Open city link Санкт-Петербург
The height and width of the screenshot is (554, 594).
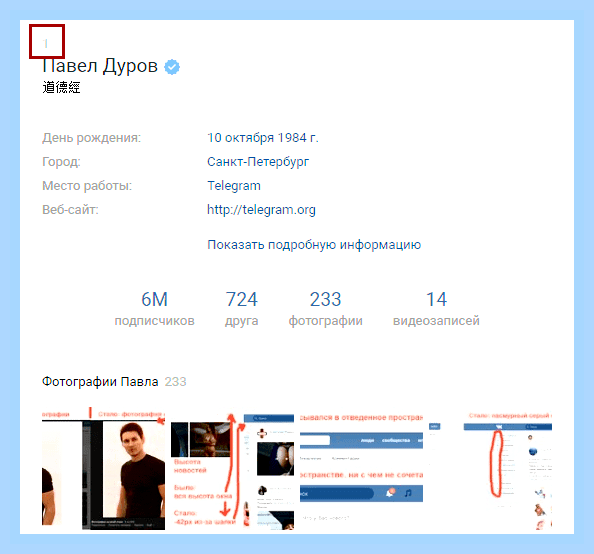pyautogui.click(x=258, y=162)
